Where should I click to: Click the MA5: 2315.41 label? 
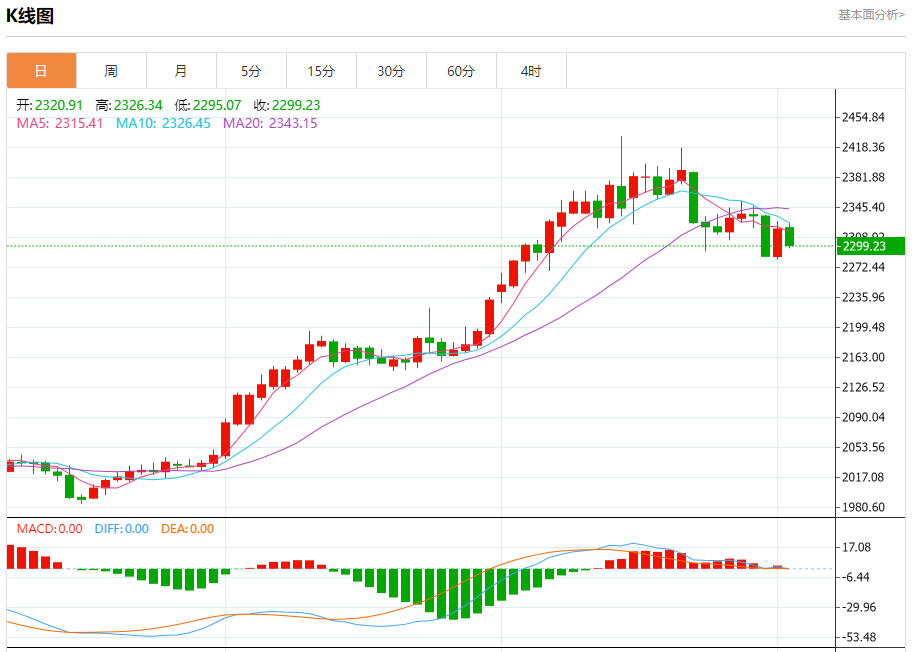[60, 123]
